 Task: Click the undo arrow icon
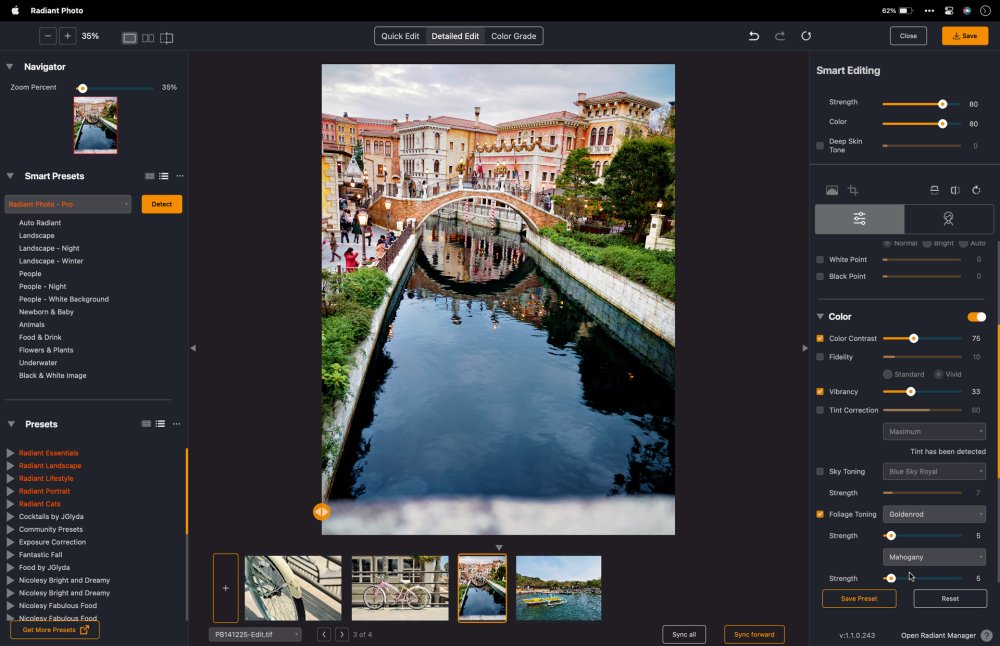point(754,36)
